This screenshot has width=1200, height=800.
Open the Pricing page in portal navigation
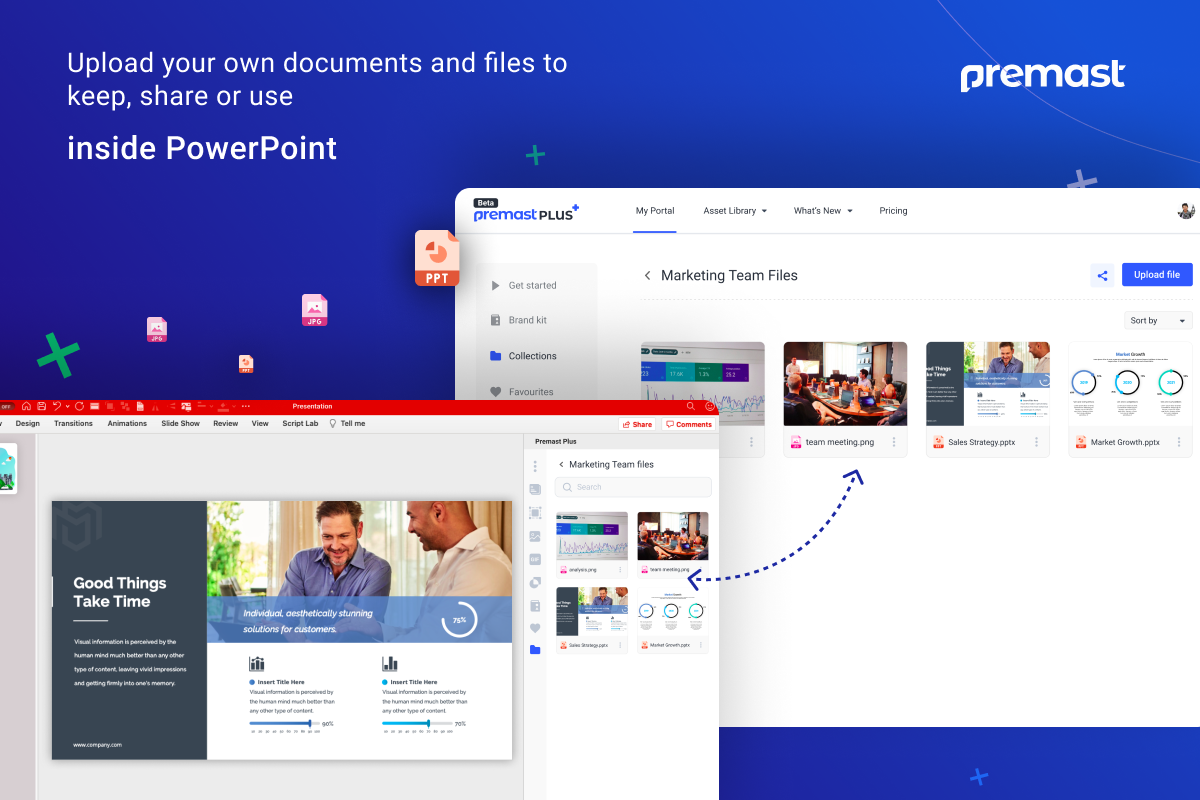893,211
